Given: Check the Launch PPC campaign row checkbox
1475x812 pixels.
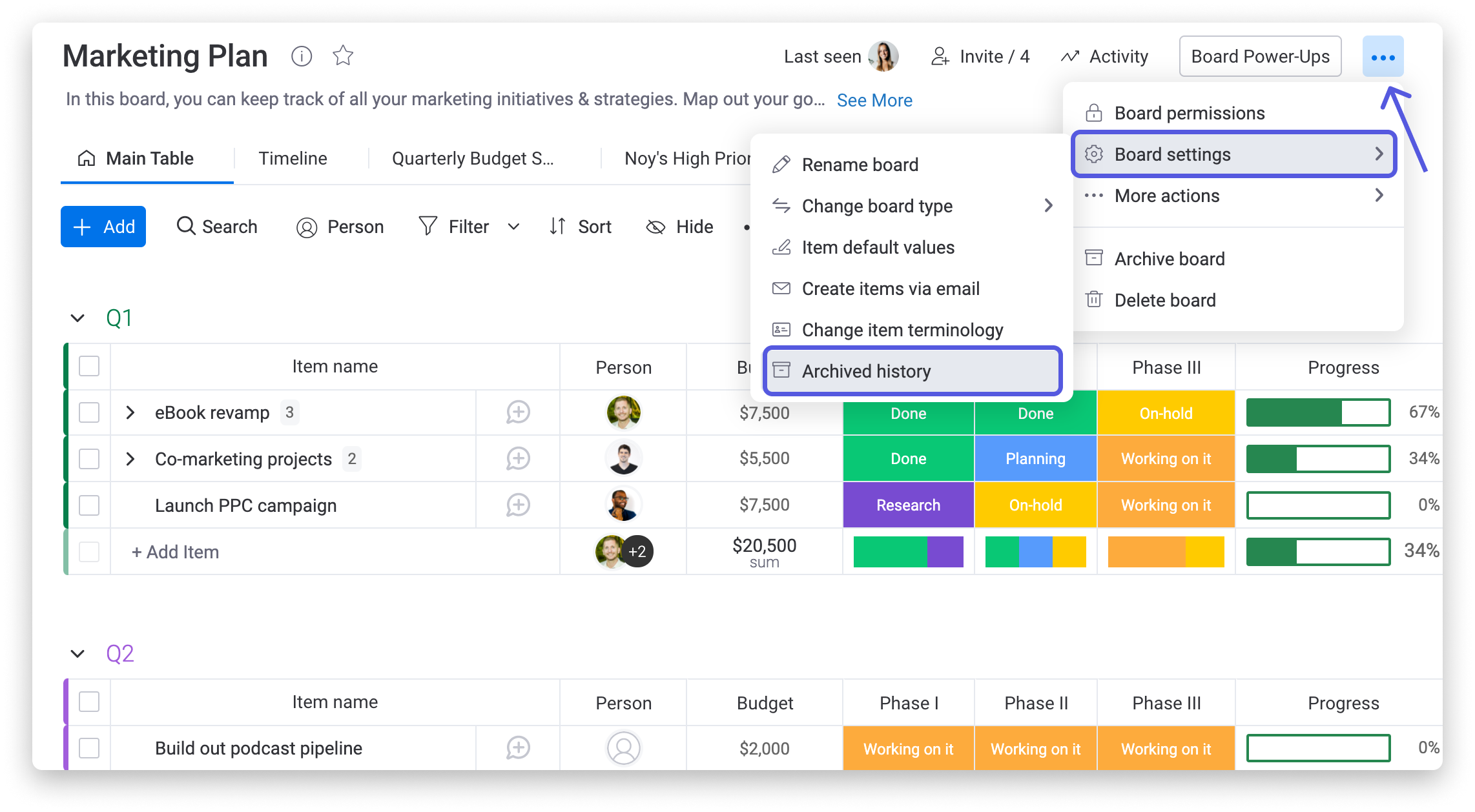Looking at the screenshot, I should coord(89,505).
